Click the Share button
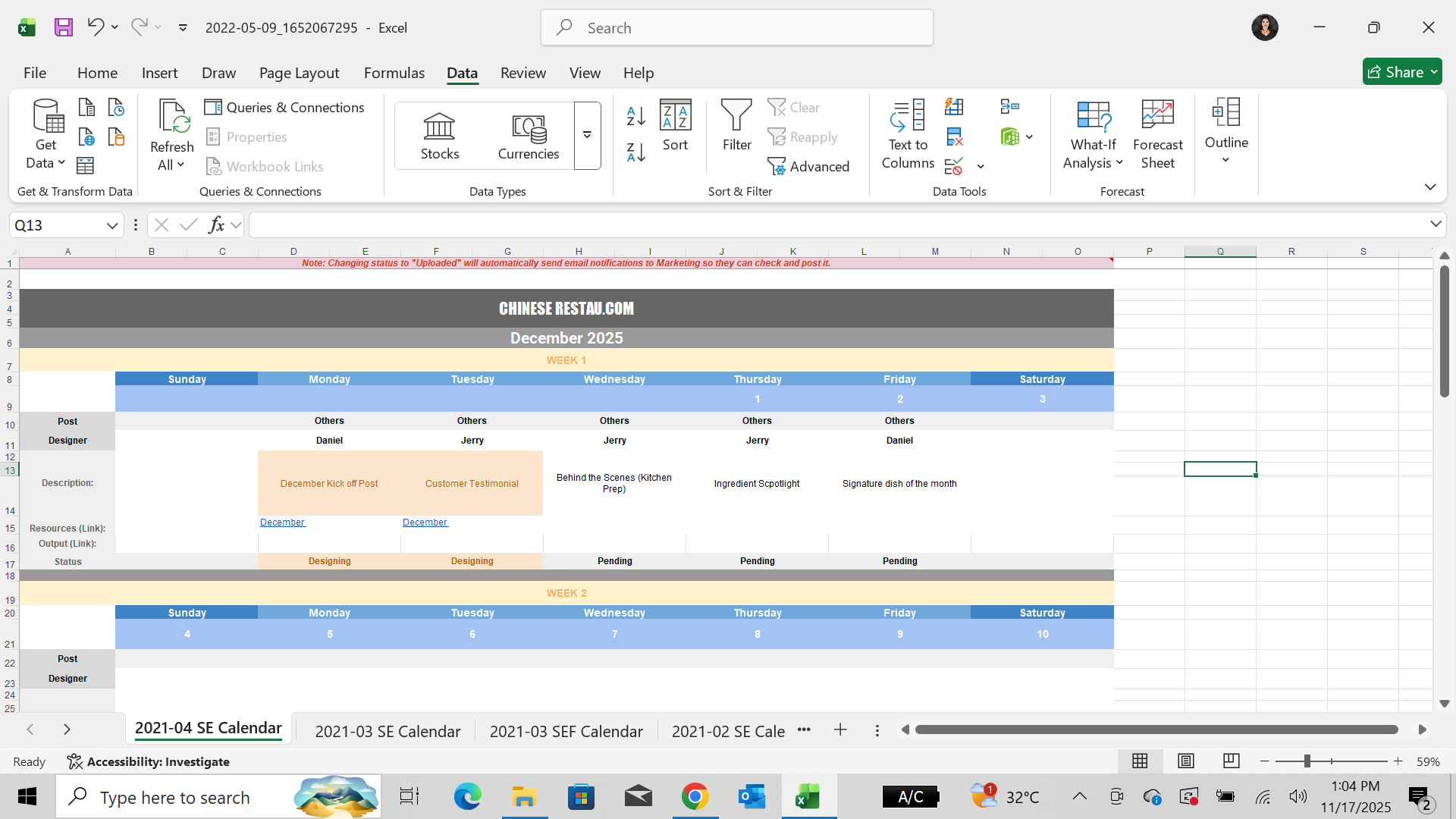The image size is (1456, 819). pyautogui.click(x=1401, y=72)
